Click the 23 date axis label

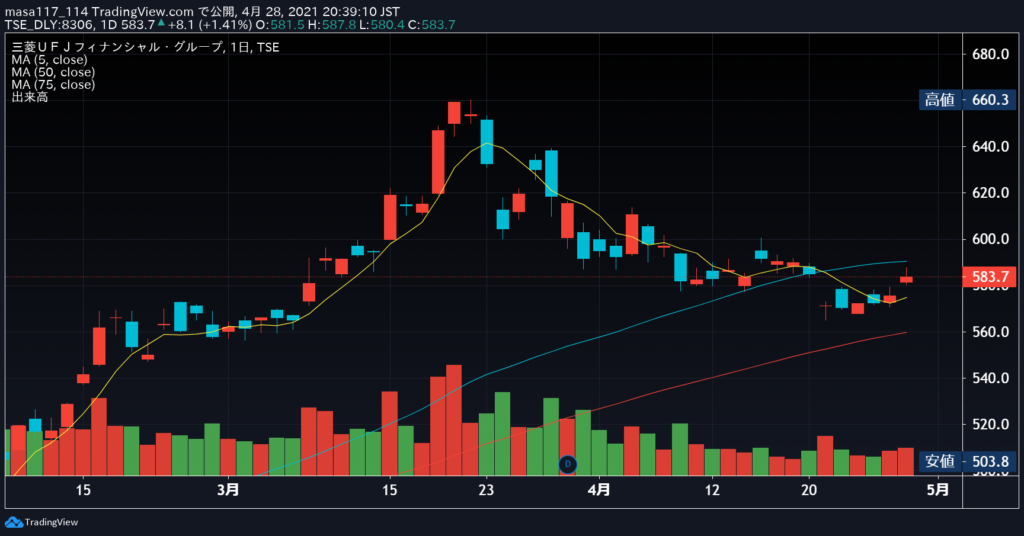(486, 490)
